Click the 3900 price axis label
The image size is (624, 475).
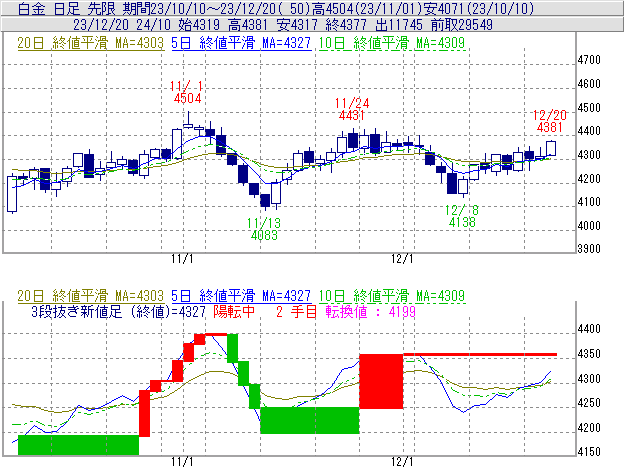[x=589, y=249]
